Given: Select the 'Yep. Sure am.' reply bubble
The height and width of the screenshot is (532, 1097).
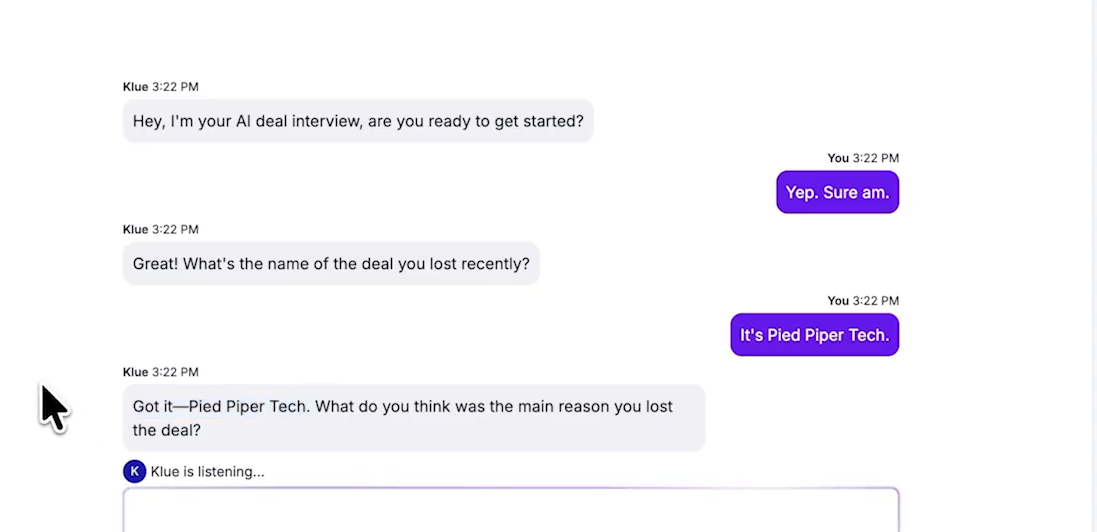Looking at the screenshot, I should pos(837,192).
